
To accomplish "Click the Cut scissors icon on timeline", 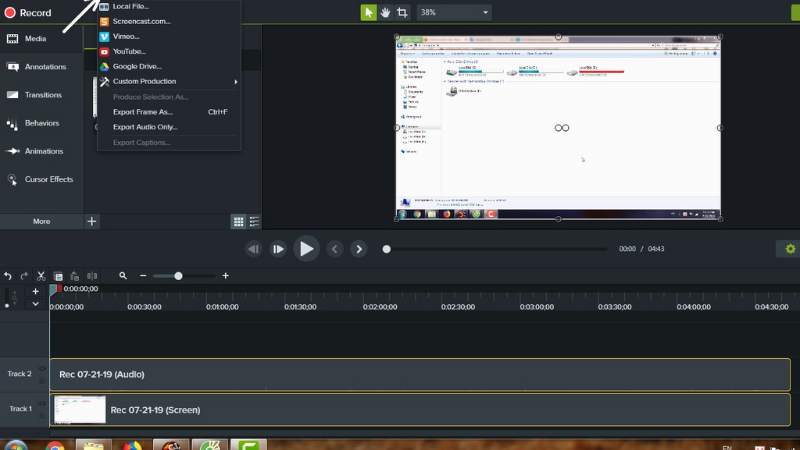I will 41,275.
